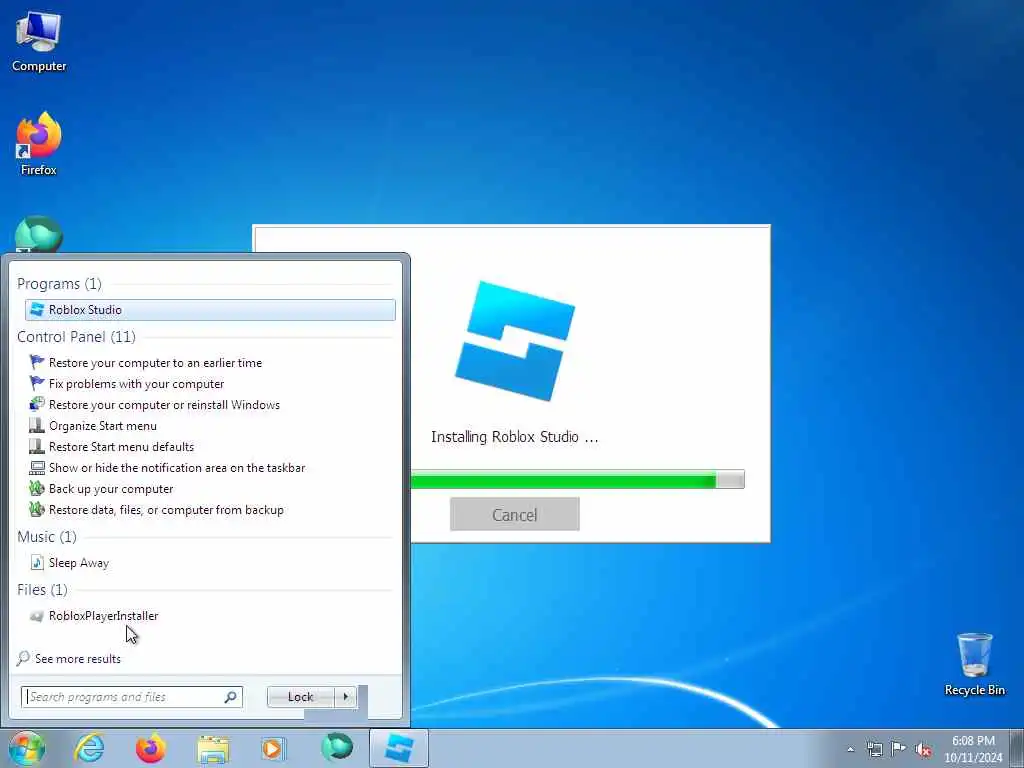1024x768 pixels.
Task: Click the muted volume tray icon
Action: pos(923,749)
